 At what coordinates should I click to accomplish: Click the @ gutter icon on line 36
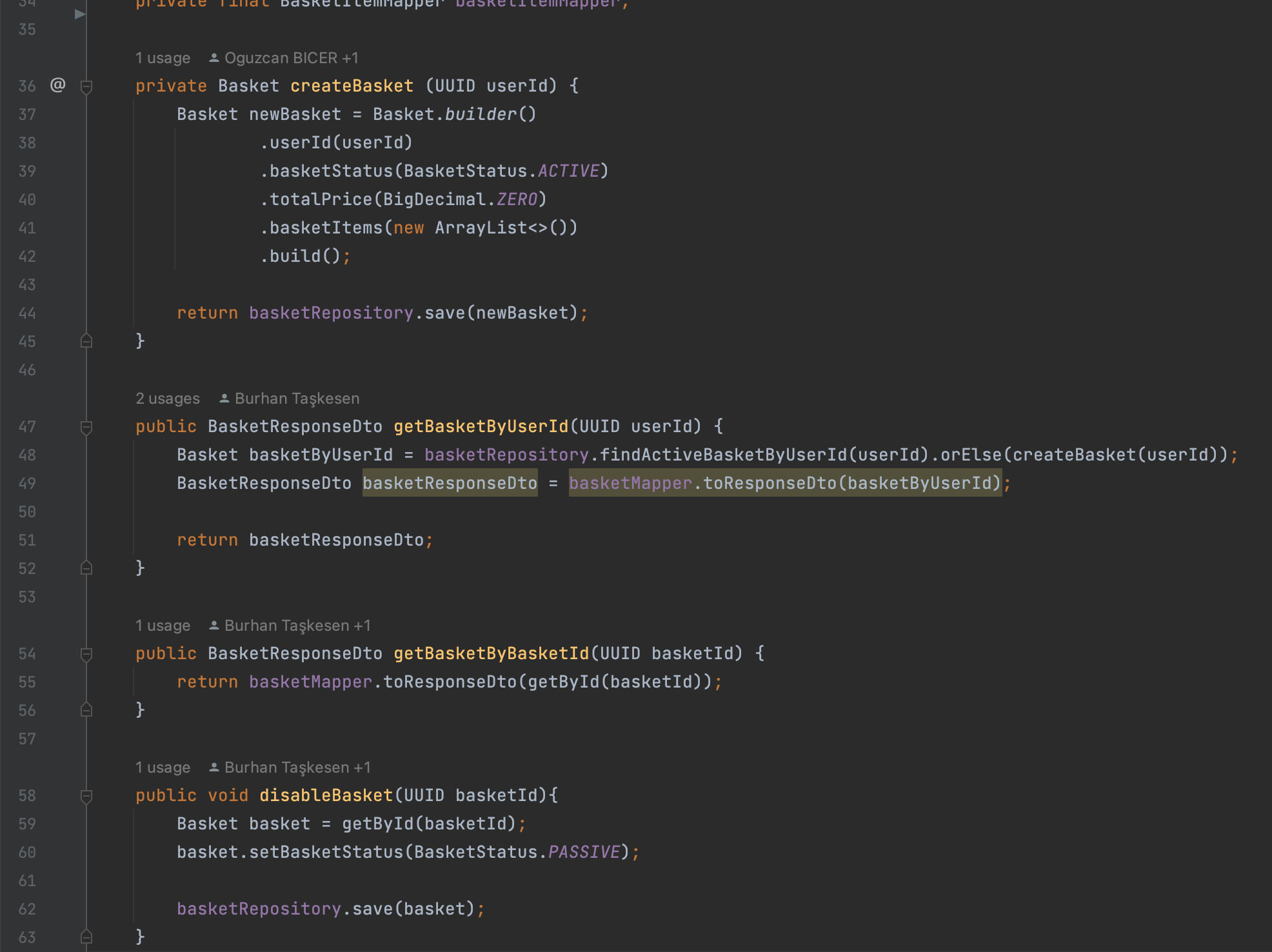(x=58, y=85)
